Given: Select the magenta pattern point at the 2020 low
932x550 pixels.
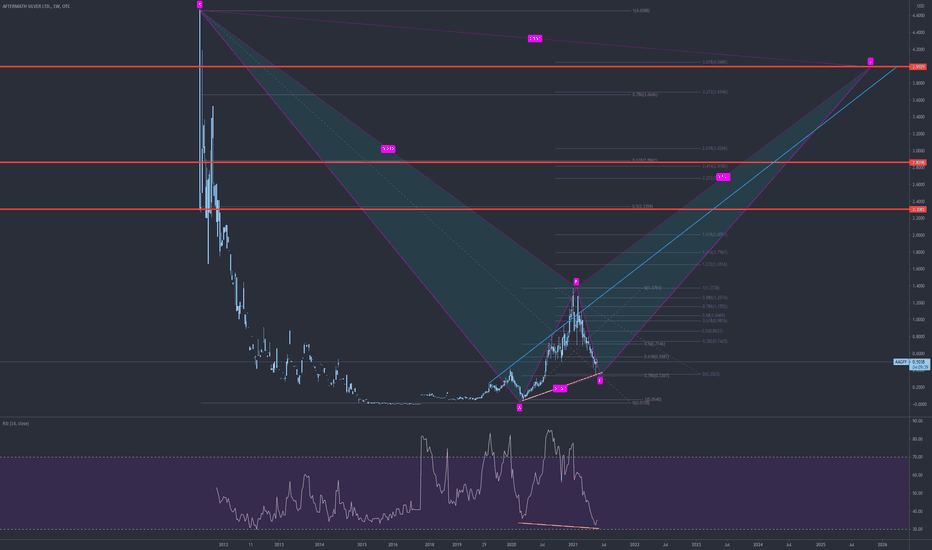Looking at the screenshot, I should tap(519, 408).
